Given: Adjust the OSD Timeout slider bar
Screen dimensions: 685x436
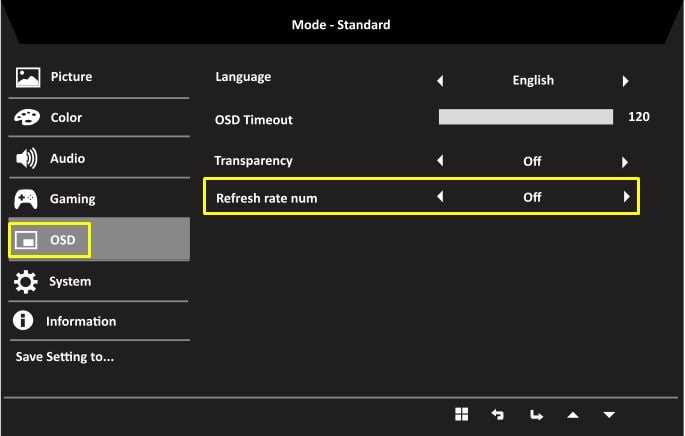Looking at the screenshot, I should (x=526, y=117).
